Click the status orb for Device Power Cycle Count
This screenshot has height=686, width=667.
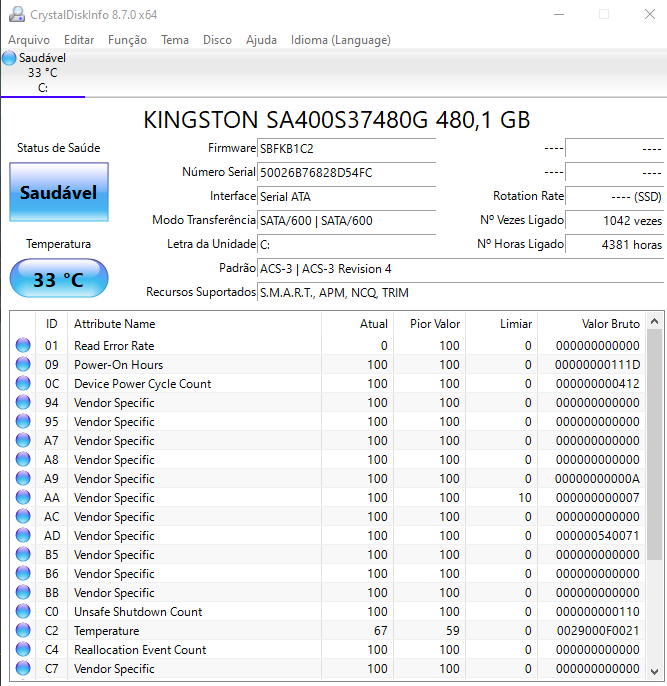(x=23, y=383)
